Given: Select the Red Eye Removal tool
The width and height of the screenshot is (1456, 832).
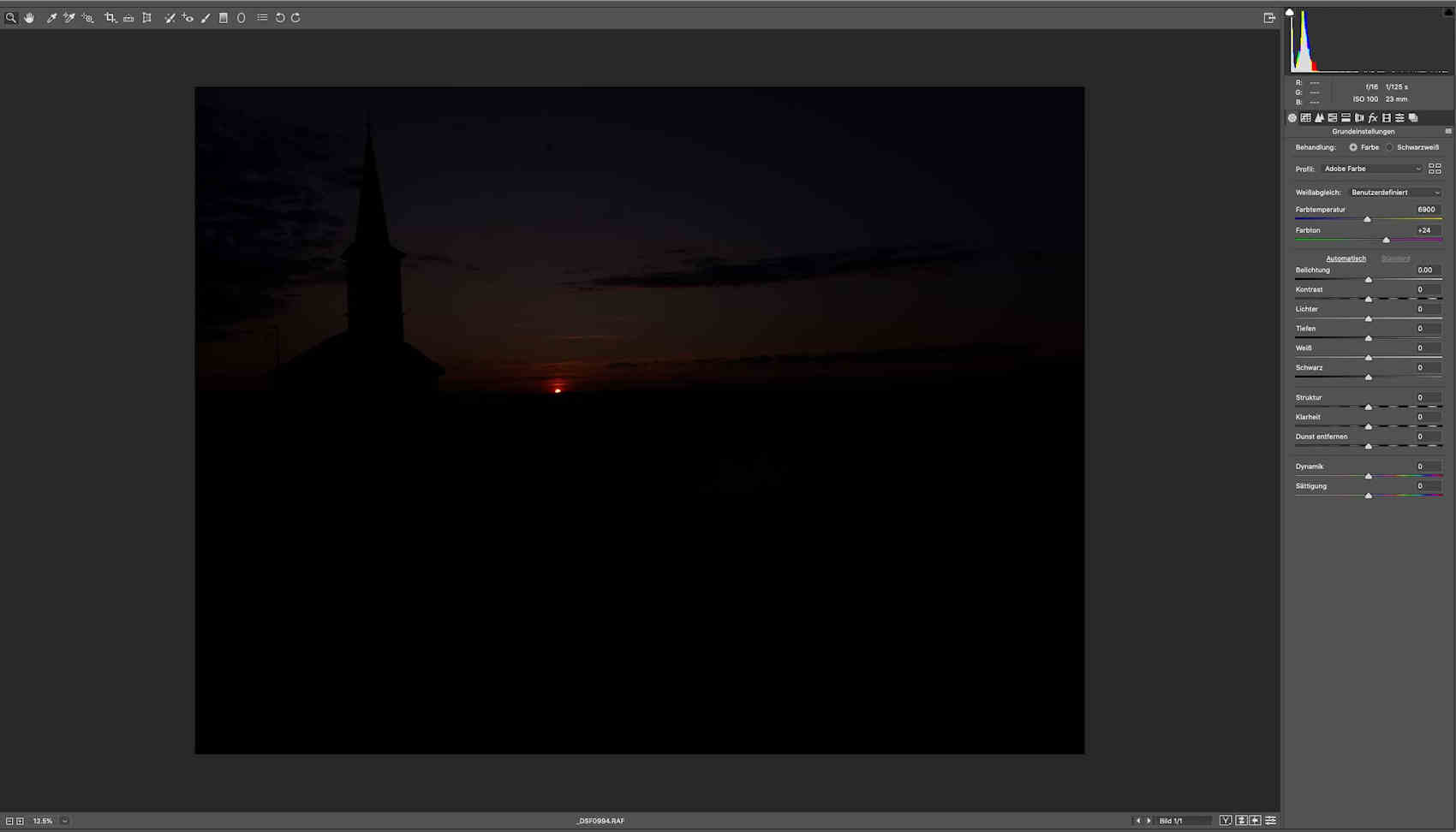Looking at the screenshot, I should 188,18.
